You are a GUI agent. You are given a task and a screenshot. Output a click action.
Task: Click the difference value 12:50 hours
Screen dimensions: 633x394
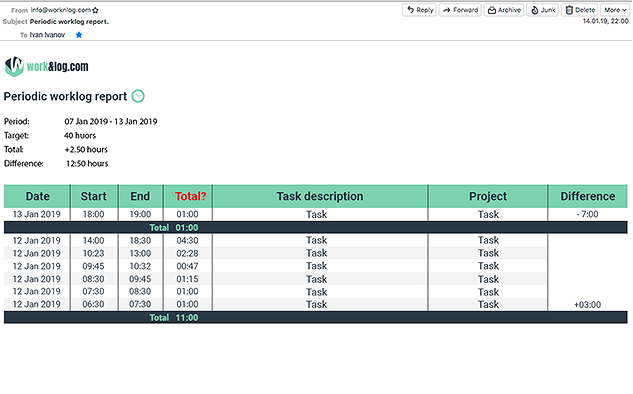[x=87, y=163]
